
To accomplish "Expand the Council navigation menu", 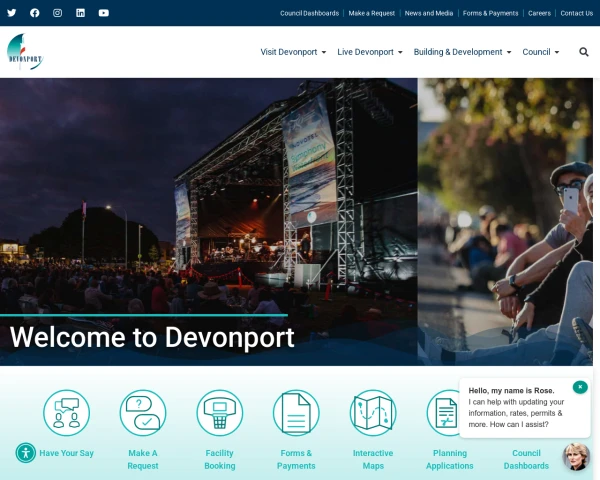I will click(540, 52).
